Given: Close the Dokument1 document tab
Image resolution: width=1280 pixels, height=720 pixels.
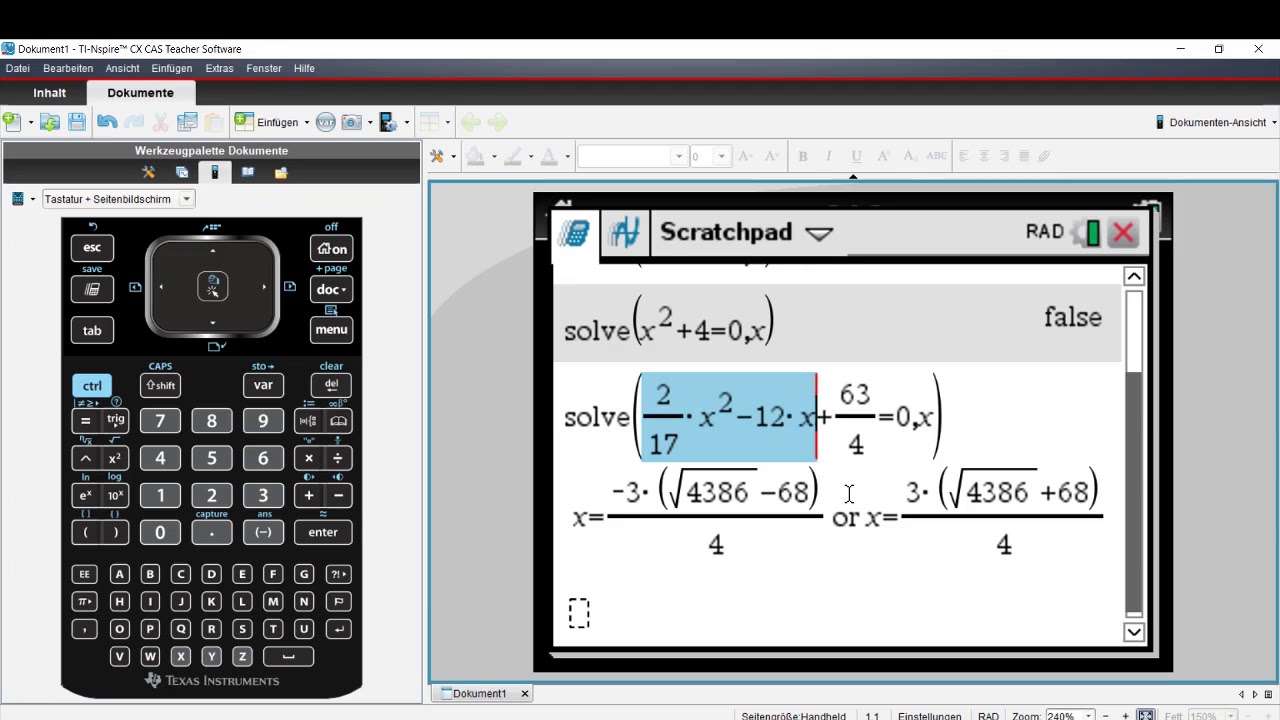Looking at the screenshot, I should 524,693.
